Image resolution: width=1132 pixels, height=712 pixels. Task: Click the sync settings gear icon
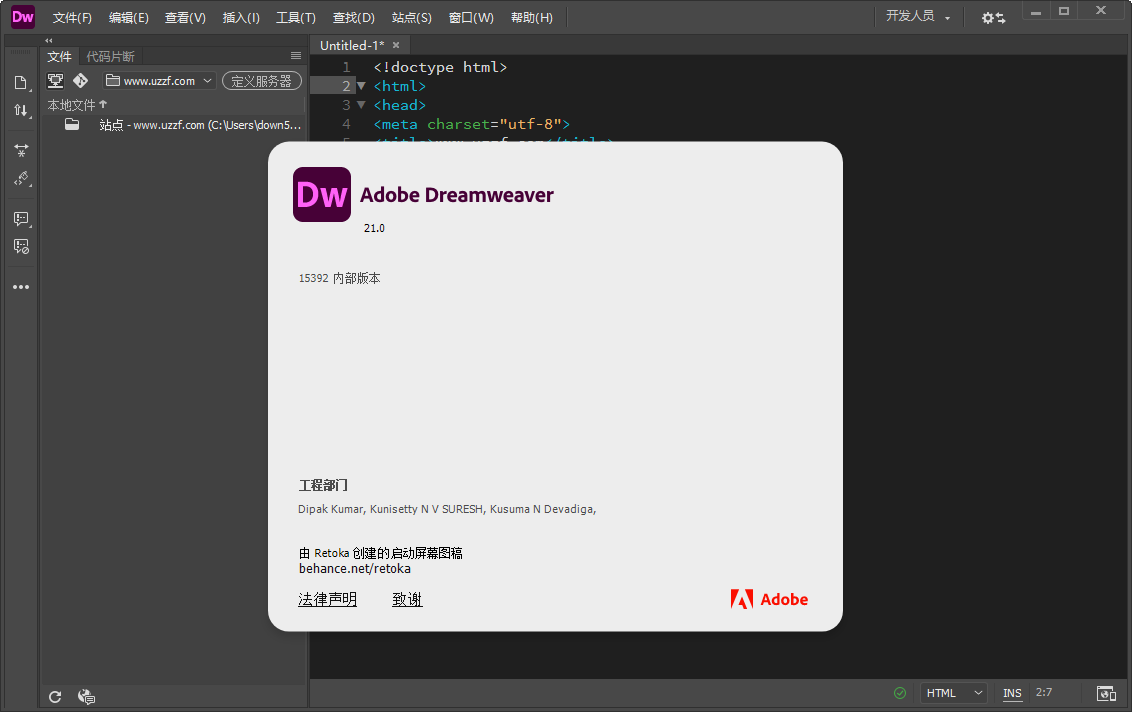pyautogui.click(x=993, y=17)
